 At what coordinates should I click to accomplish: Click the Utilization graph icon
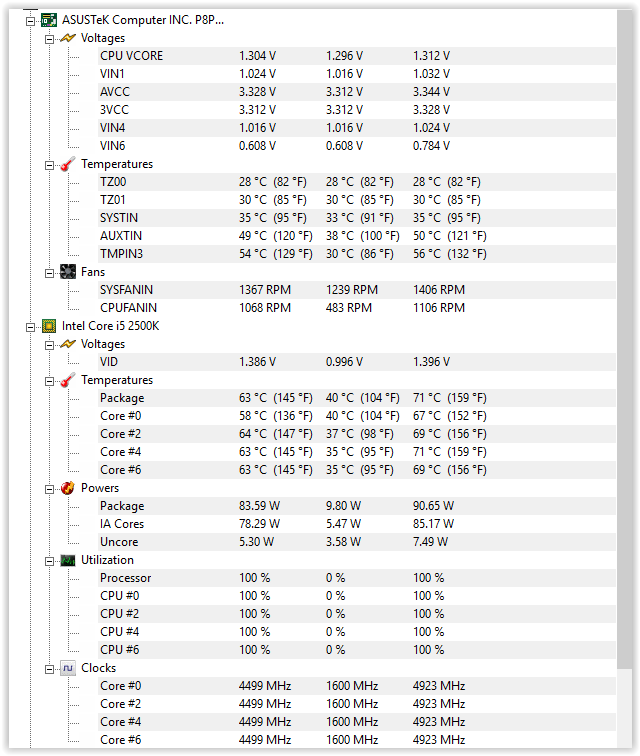tap(67, 560)
